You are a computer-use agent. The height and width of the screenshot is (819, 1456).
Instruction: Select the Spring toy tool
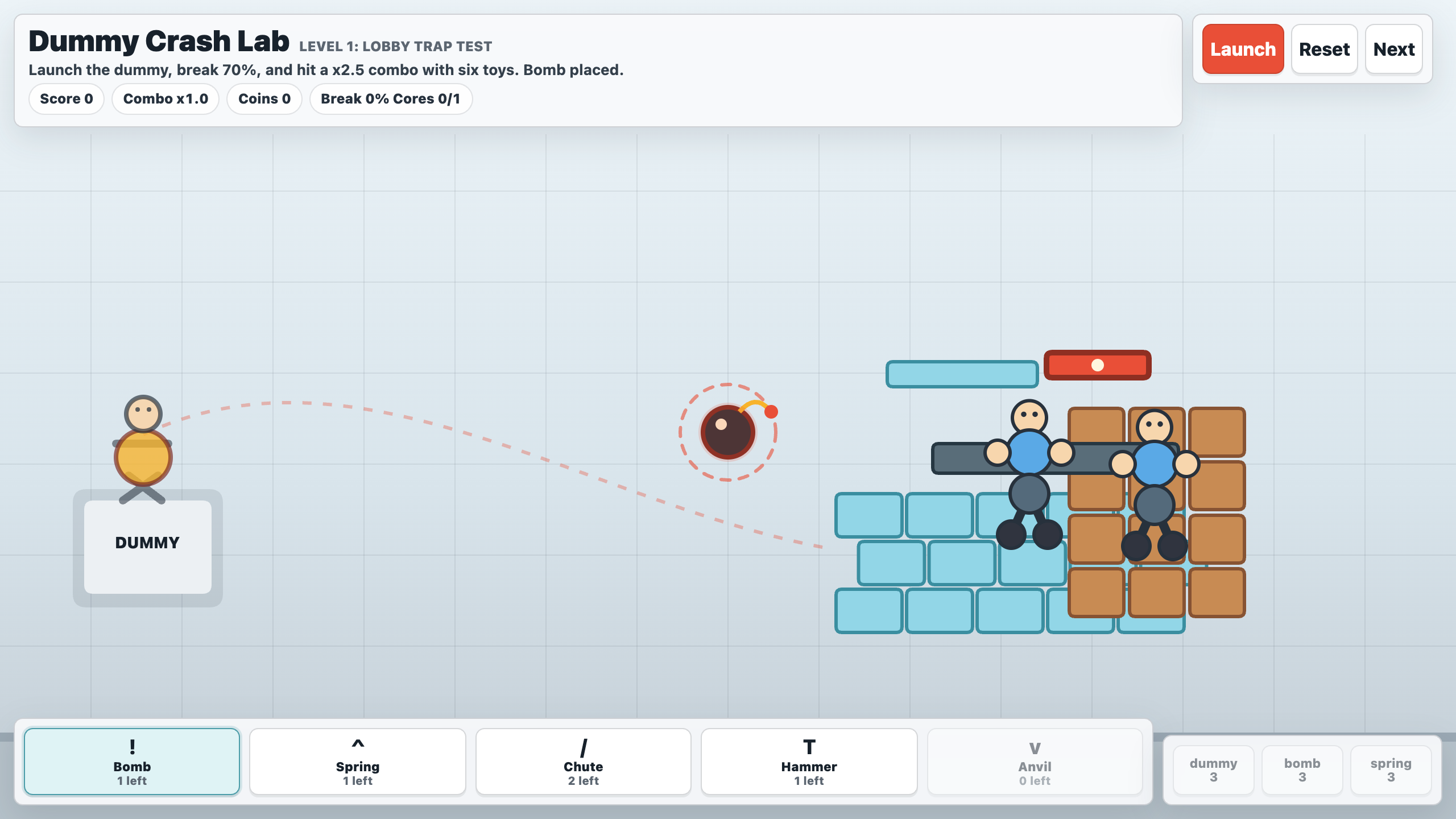pyautogui.click(x=358, y=762)
